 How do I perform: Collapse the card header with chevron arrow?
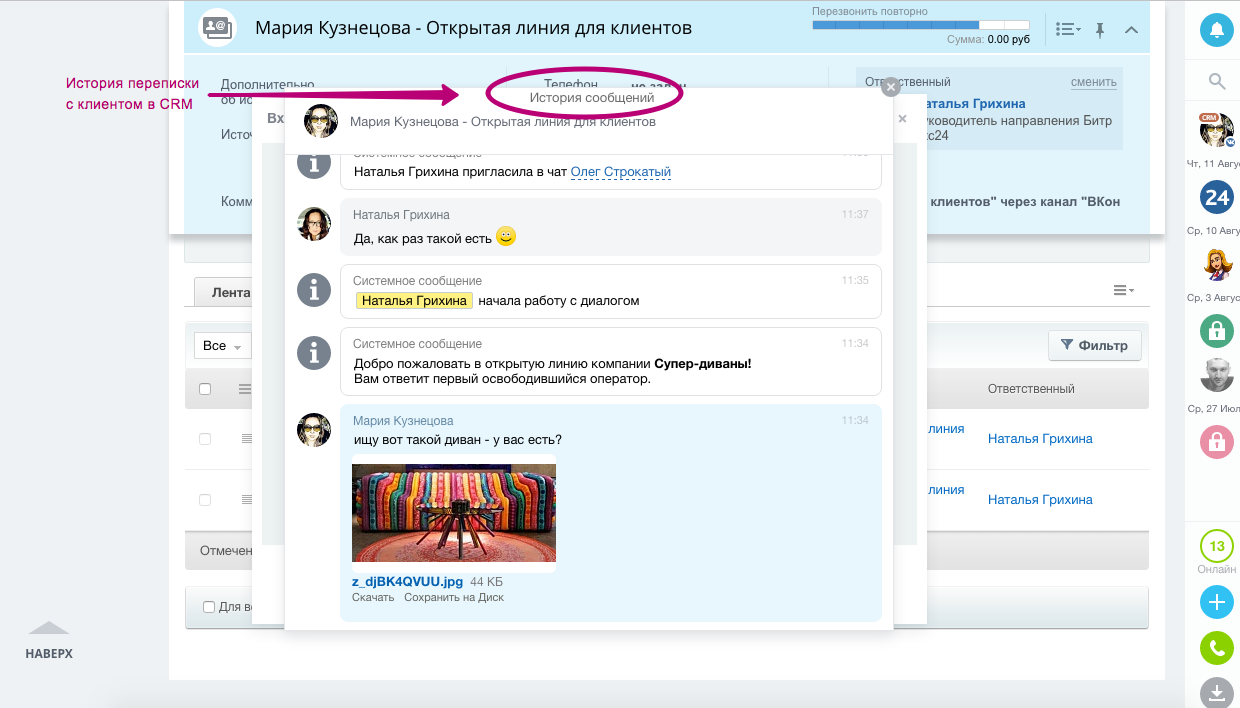tap(1131, 30)
